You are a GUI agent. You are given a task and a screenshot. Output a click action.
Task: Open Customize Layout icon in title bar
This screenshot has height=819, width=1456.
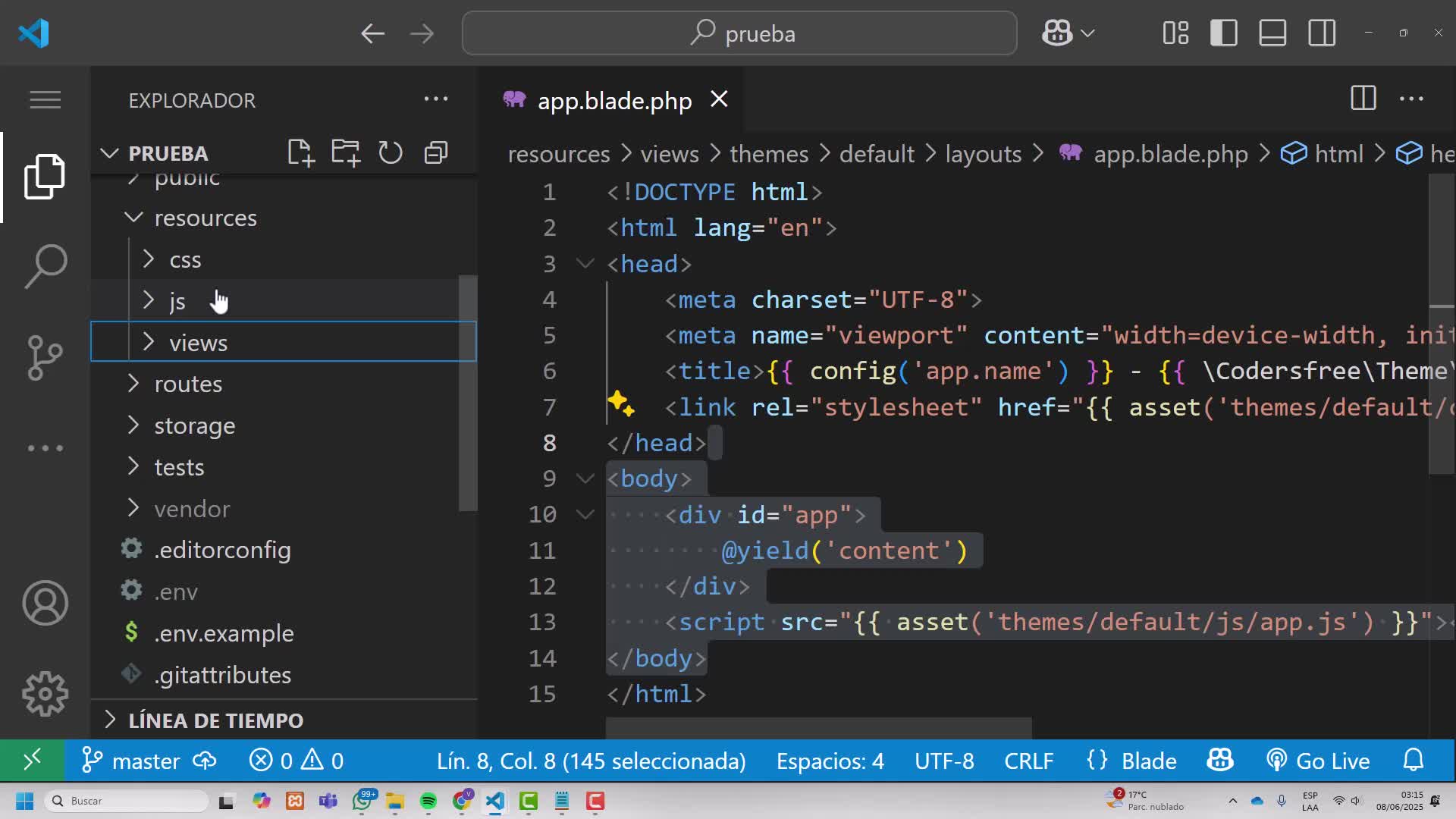tap(1175, 33)
